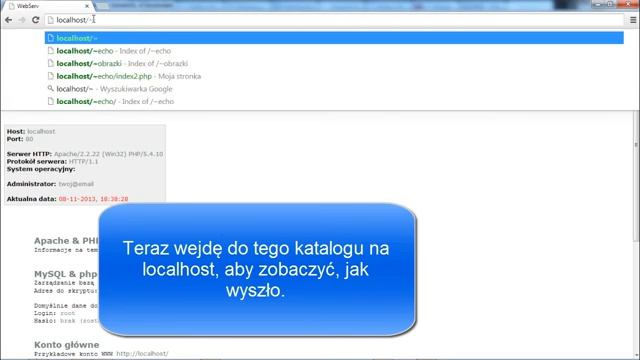Click the browser Forward arrow

[22, 20]
